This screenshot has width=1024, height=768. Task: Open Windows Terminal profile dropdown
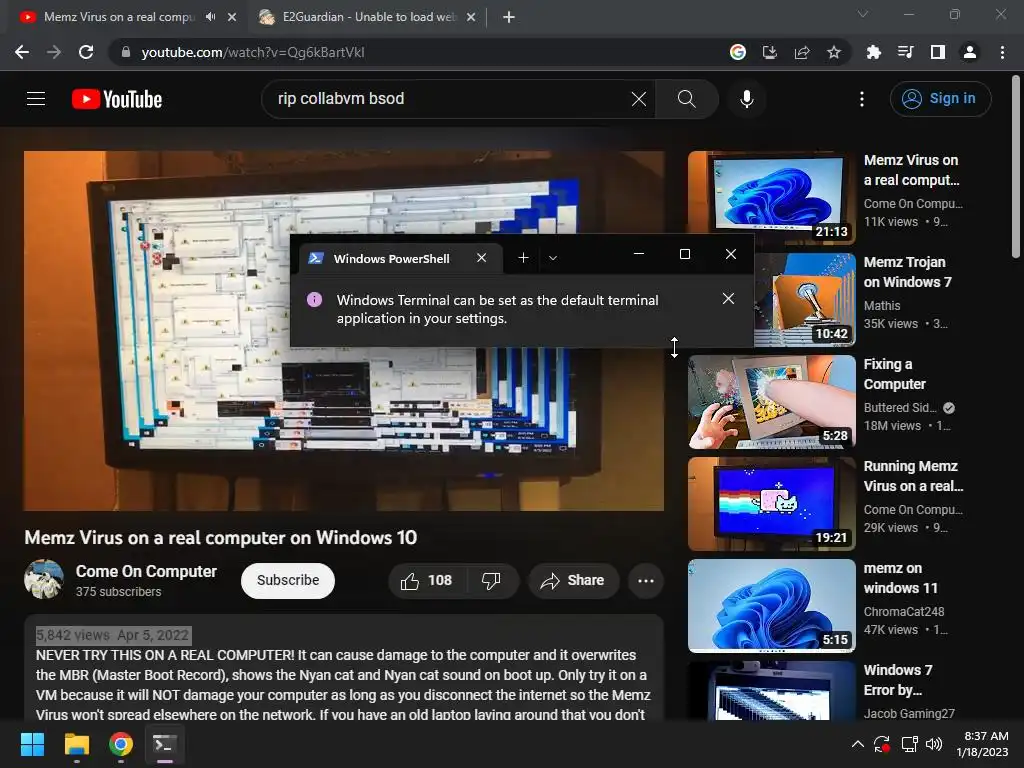[552, 258]
